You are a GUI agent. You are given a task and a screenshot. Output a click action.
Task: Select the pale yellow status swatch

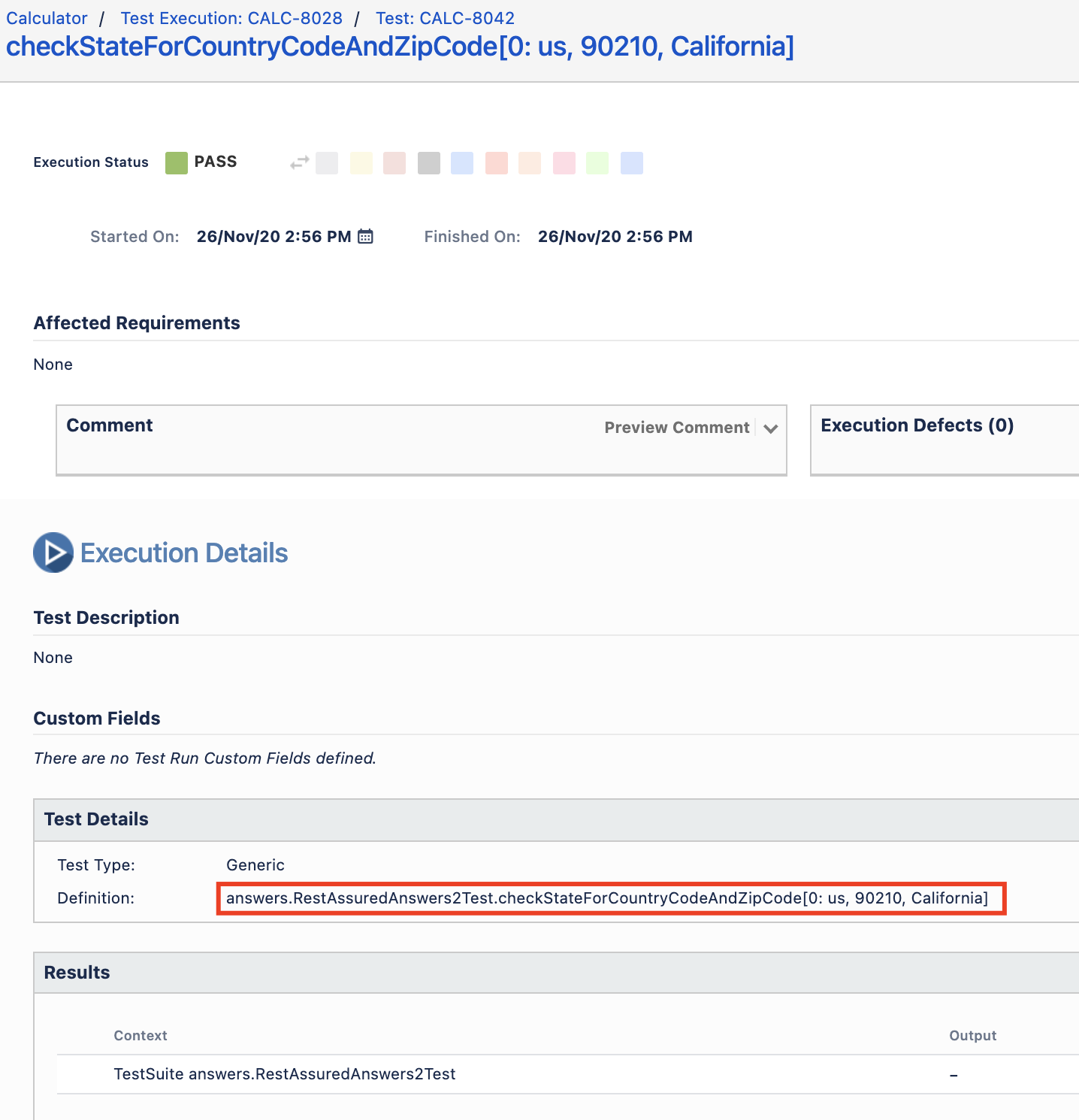(361, 163)
